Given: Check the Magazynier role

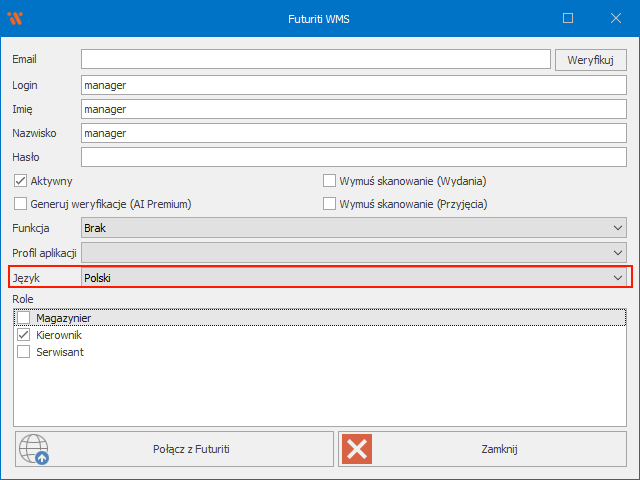Looking at the screenshot, I should tap(23, 318).
